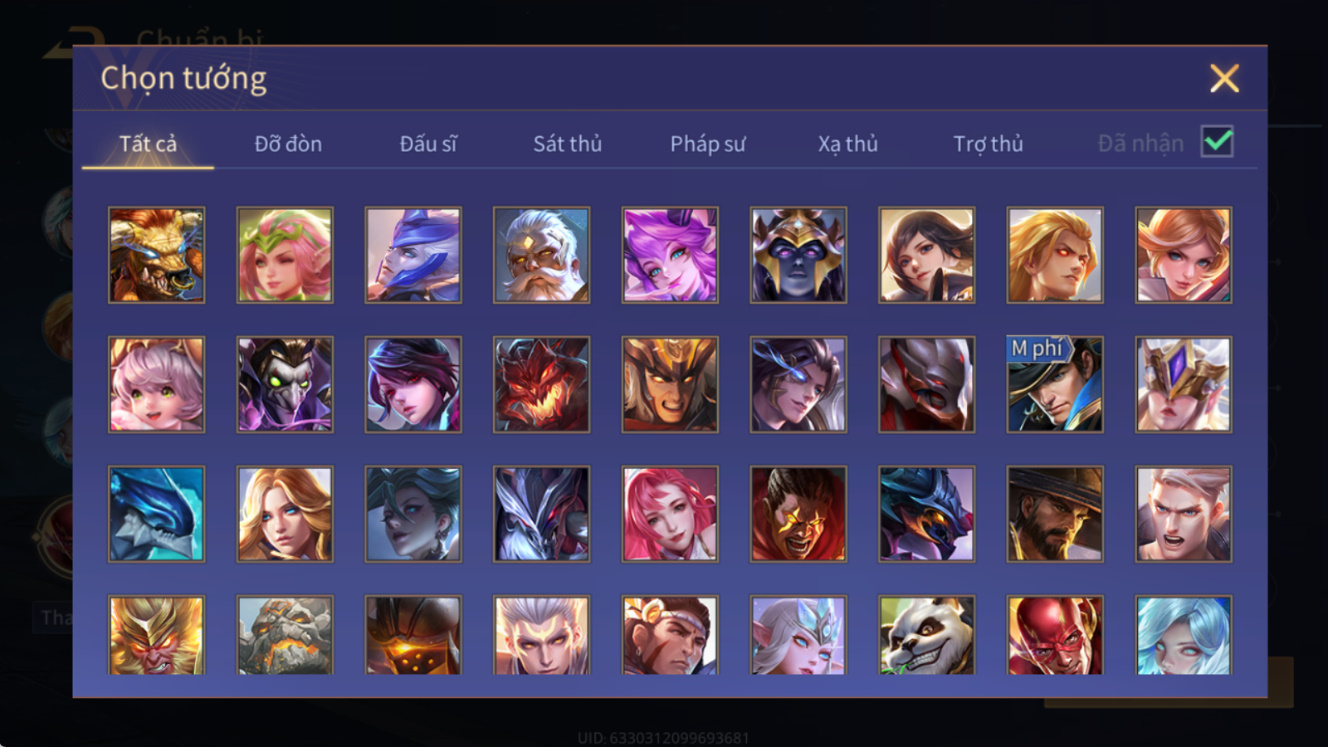This screenshot has height=747, width=1328.
Task: Pick the cowboy hat bearded hero
Action: click(1055, 514)
